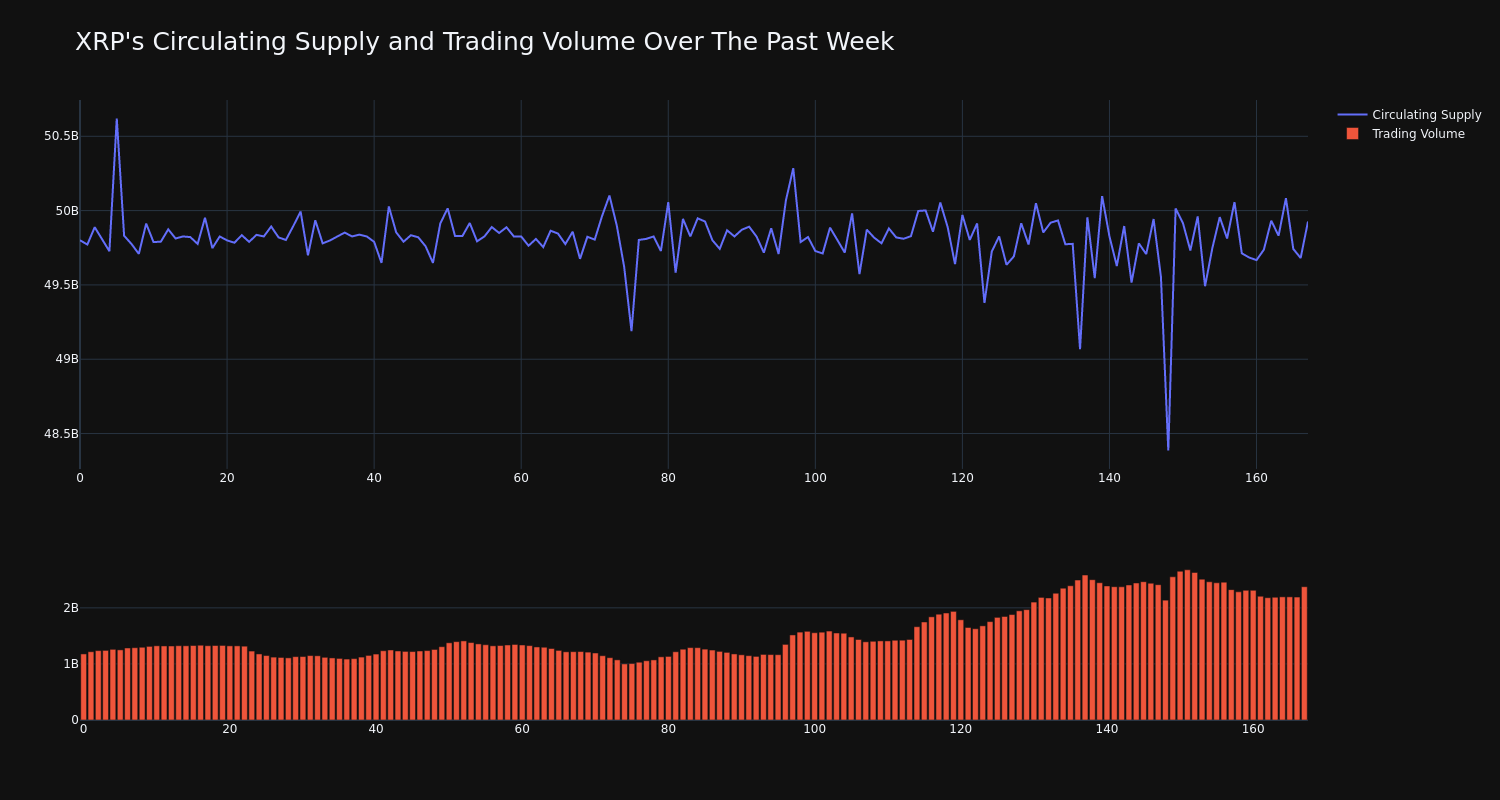The height and width of the screenshot is (800, 1500).
Task: Click the 49.5B y-axis label
Action: tap(61, 285)
